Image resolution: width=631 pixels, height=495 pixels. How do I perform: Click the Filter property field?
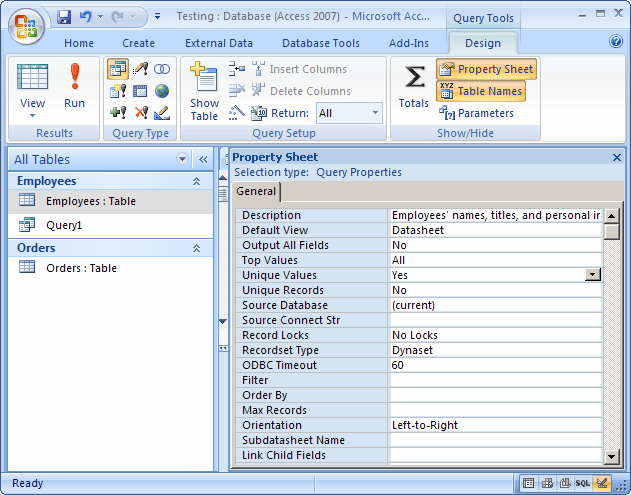[x=495, y=380]
